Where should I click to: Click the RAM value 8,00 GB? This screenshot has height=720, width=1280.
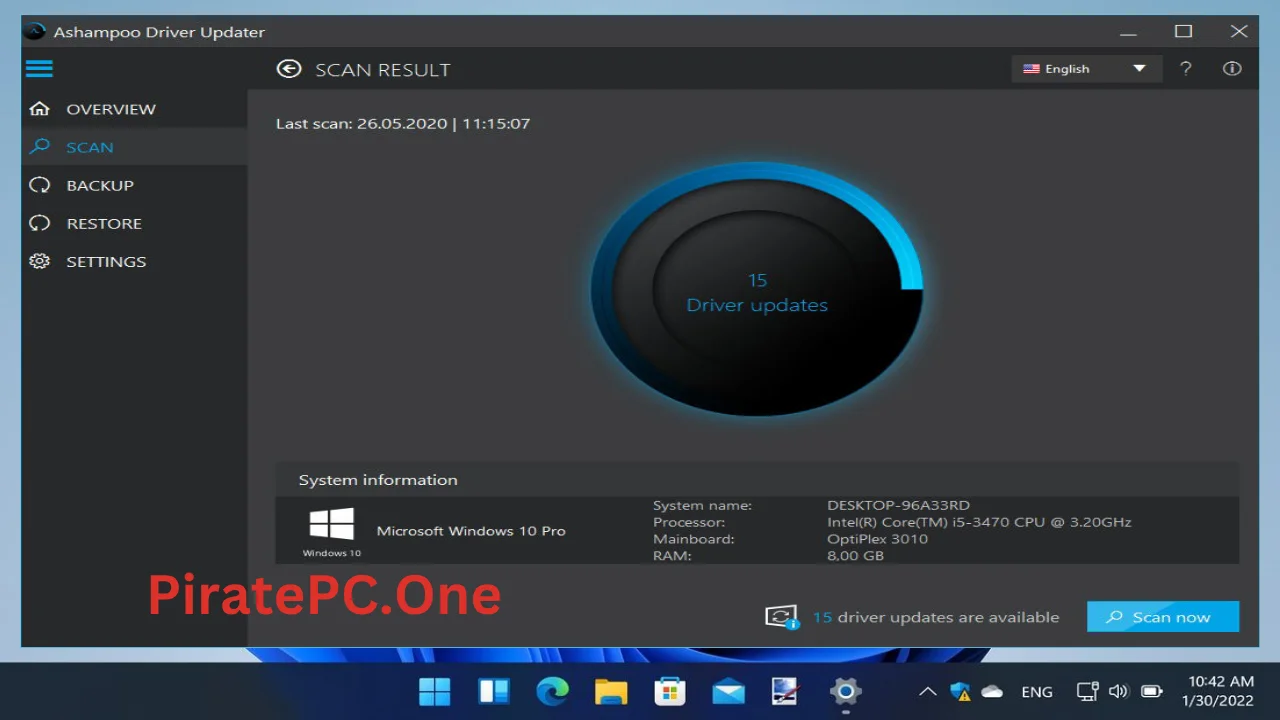[855, 556]
